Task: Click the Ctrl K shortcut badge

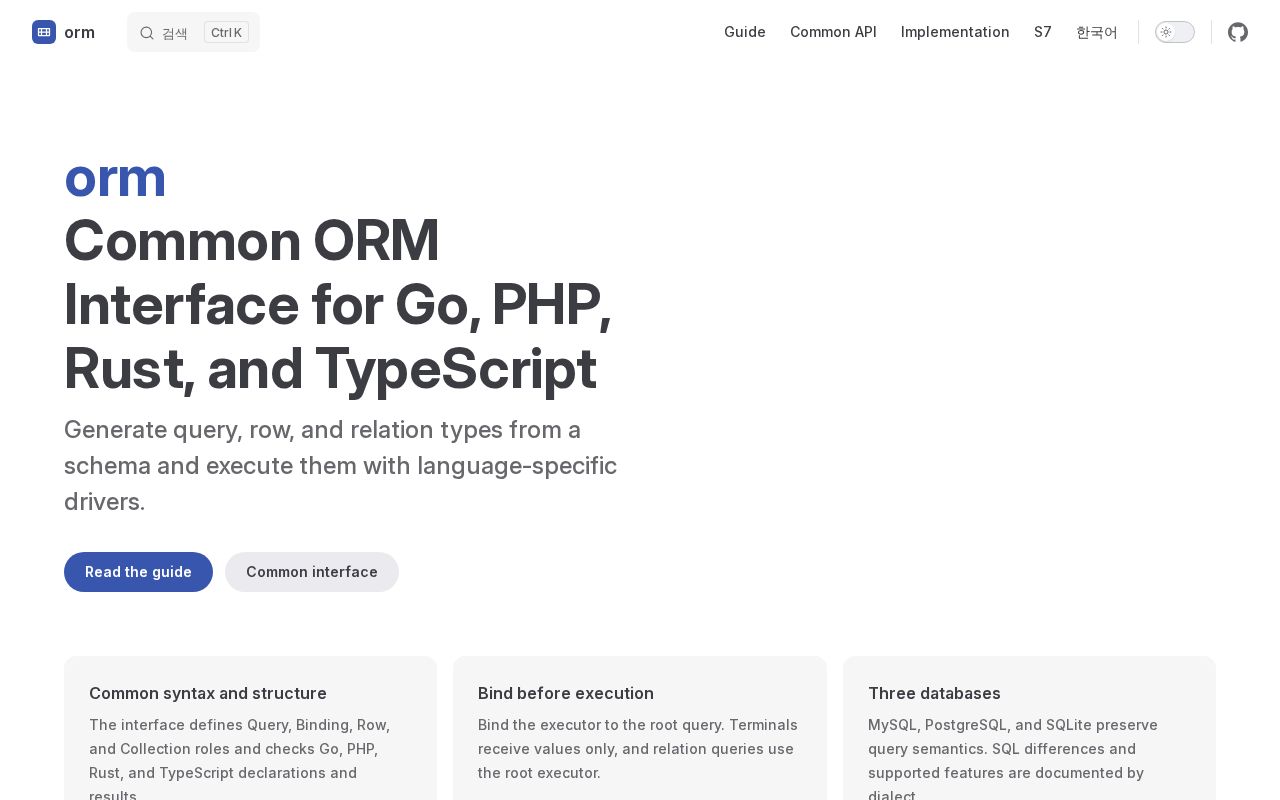Action: [226, 32]
